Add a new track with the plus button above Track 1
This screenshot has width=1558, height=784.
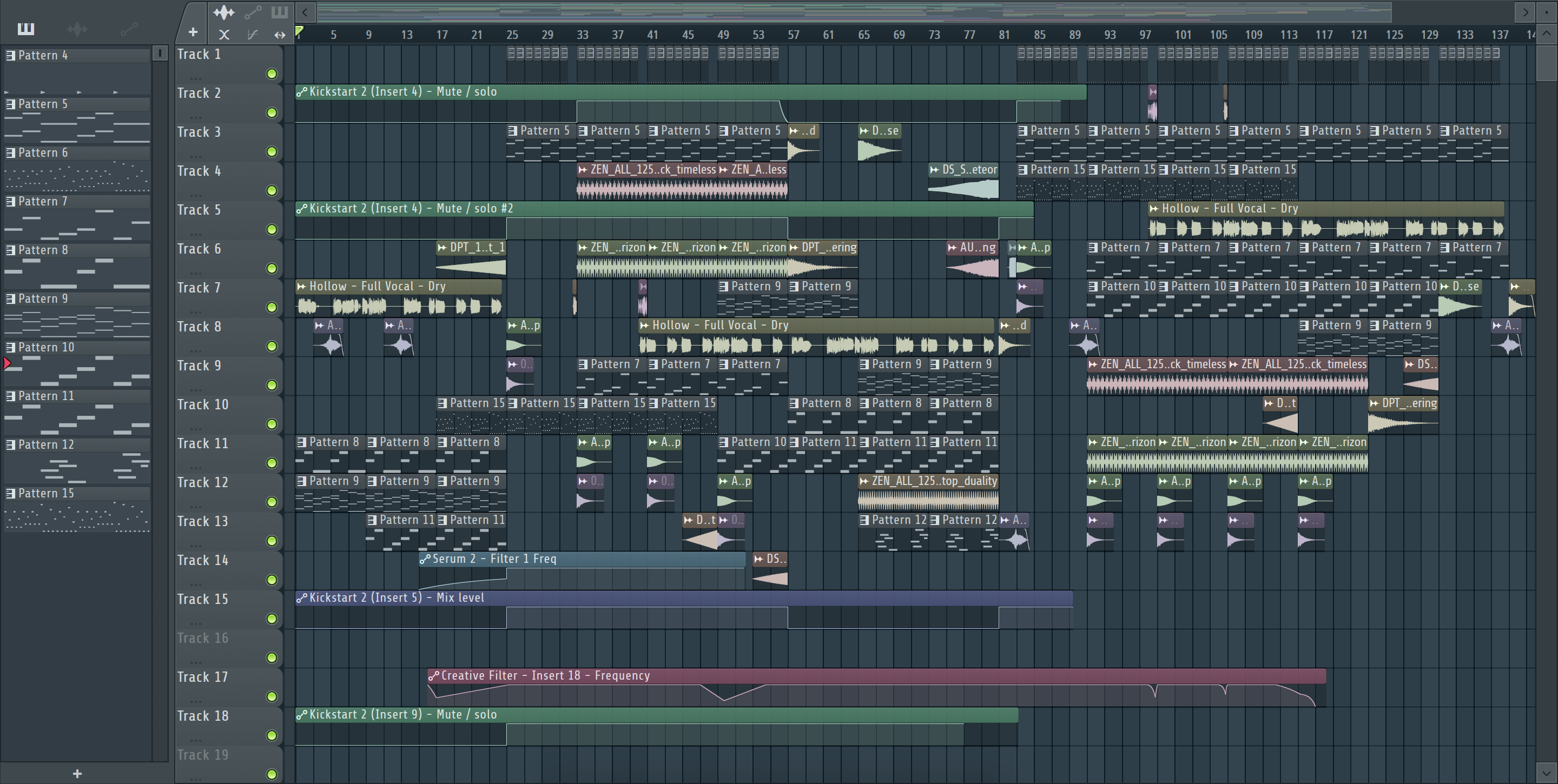(193, 32)
